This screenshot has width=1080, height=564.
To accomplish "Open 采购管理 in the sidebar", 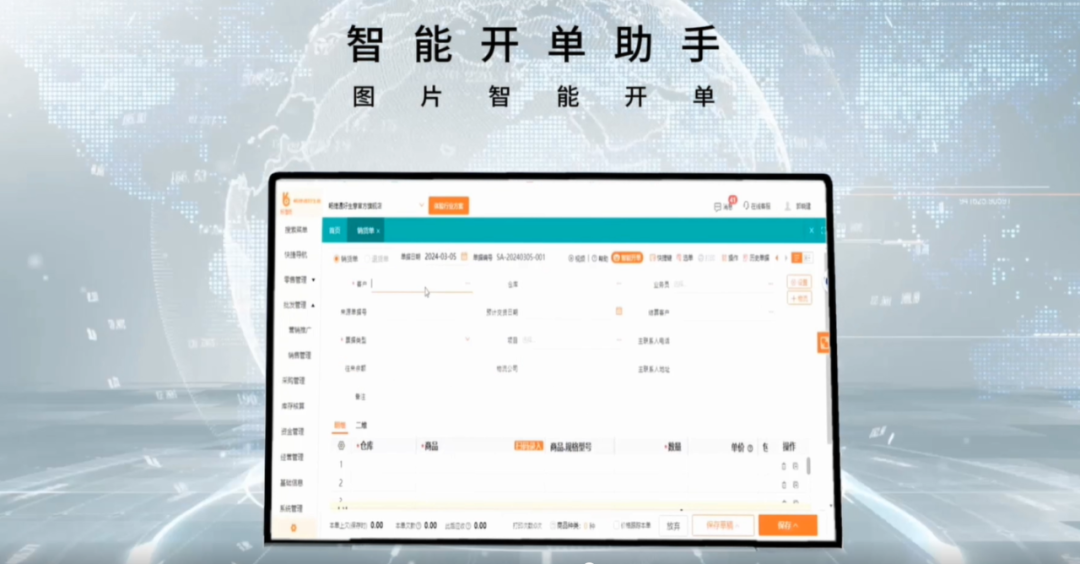I will pyautogui.click(x=293, y=380).
